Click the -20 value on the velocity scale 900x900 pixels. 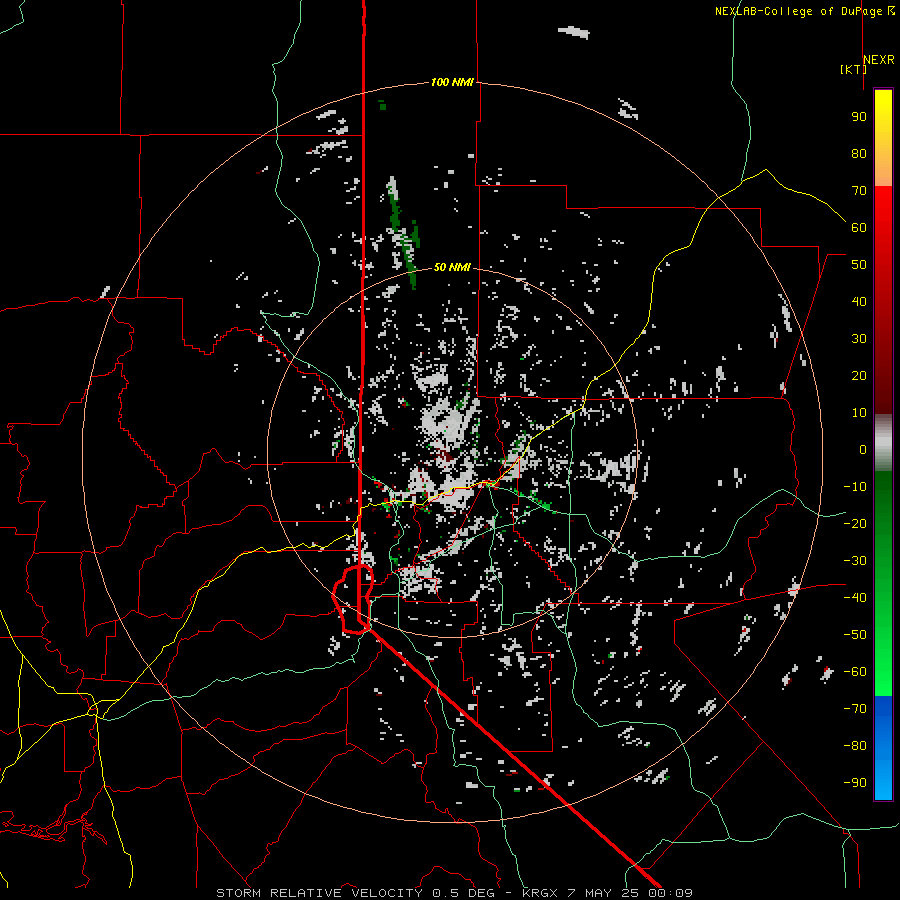(855, 523)
